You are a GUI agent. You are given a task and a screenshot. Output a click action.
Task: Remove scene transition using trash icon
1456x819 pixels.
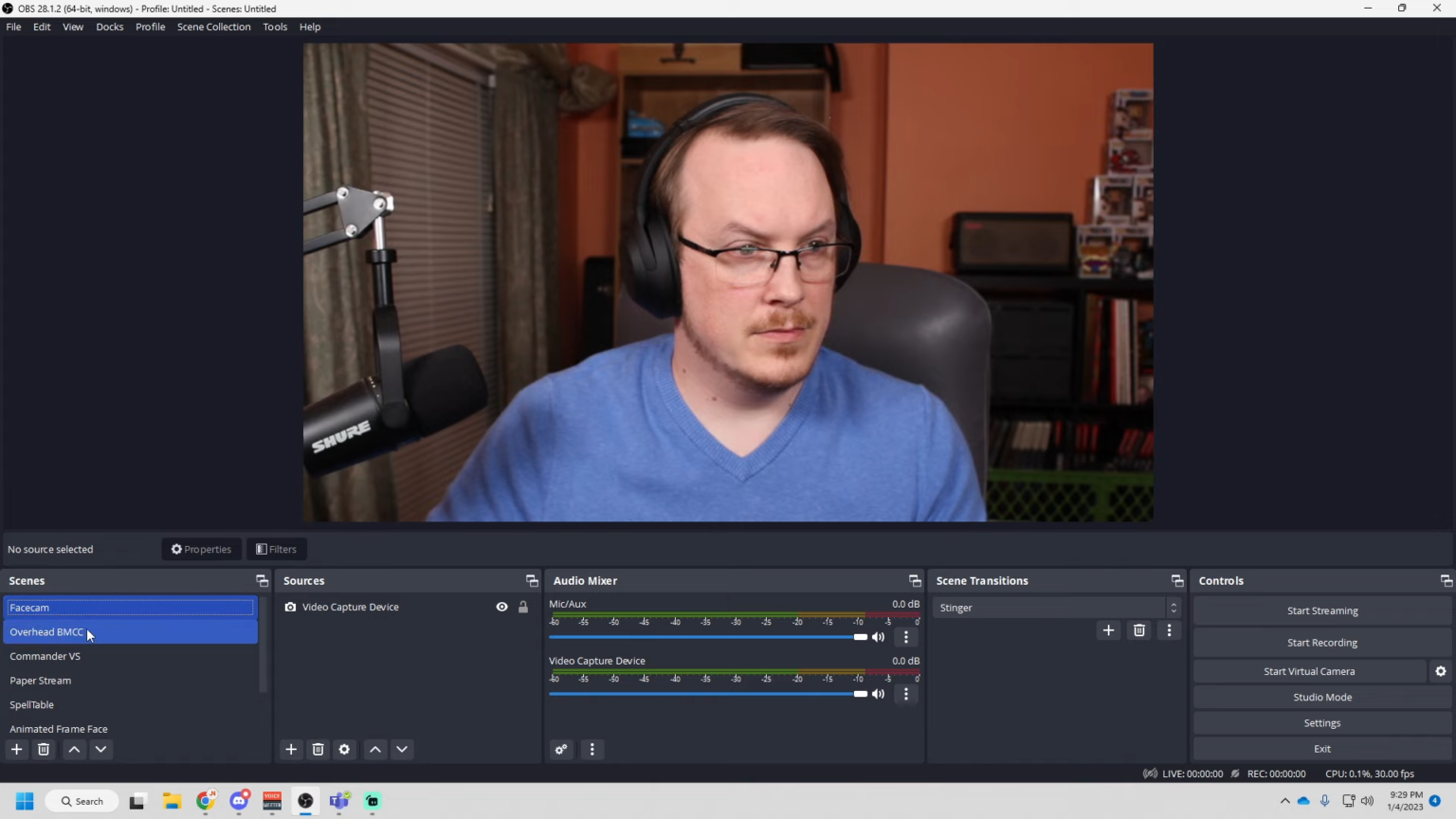[1139, 630]
